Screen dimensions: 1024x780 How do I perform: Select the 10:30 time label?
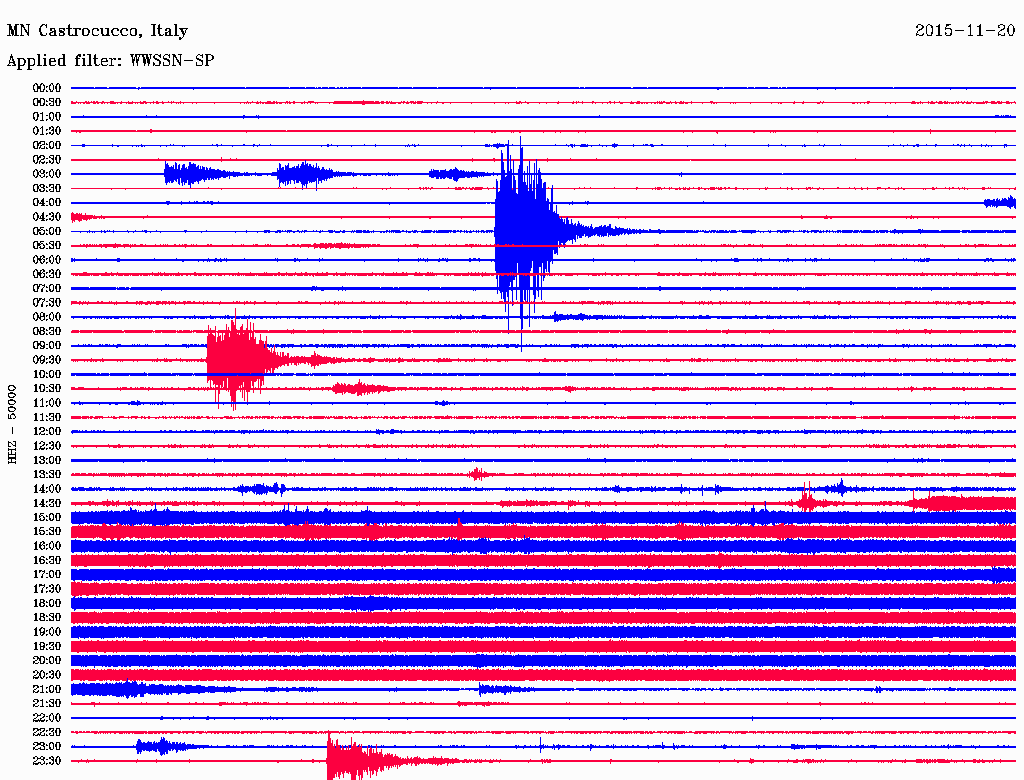click(47, 389)
